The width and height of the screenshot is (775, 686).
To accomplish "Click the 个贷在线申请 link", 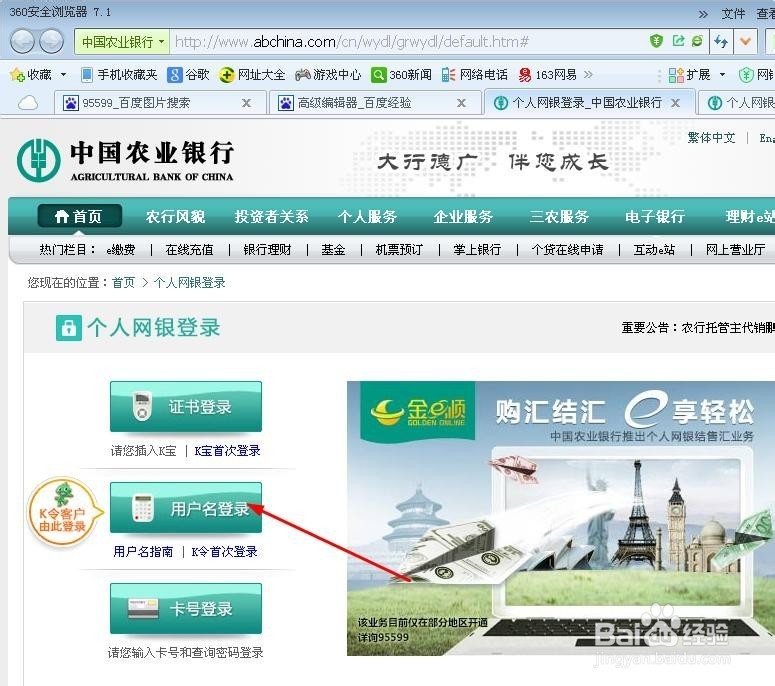I will point(567,250).
